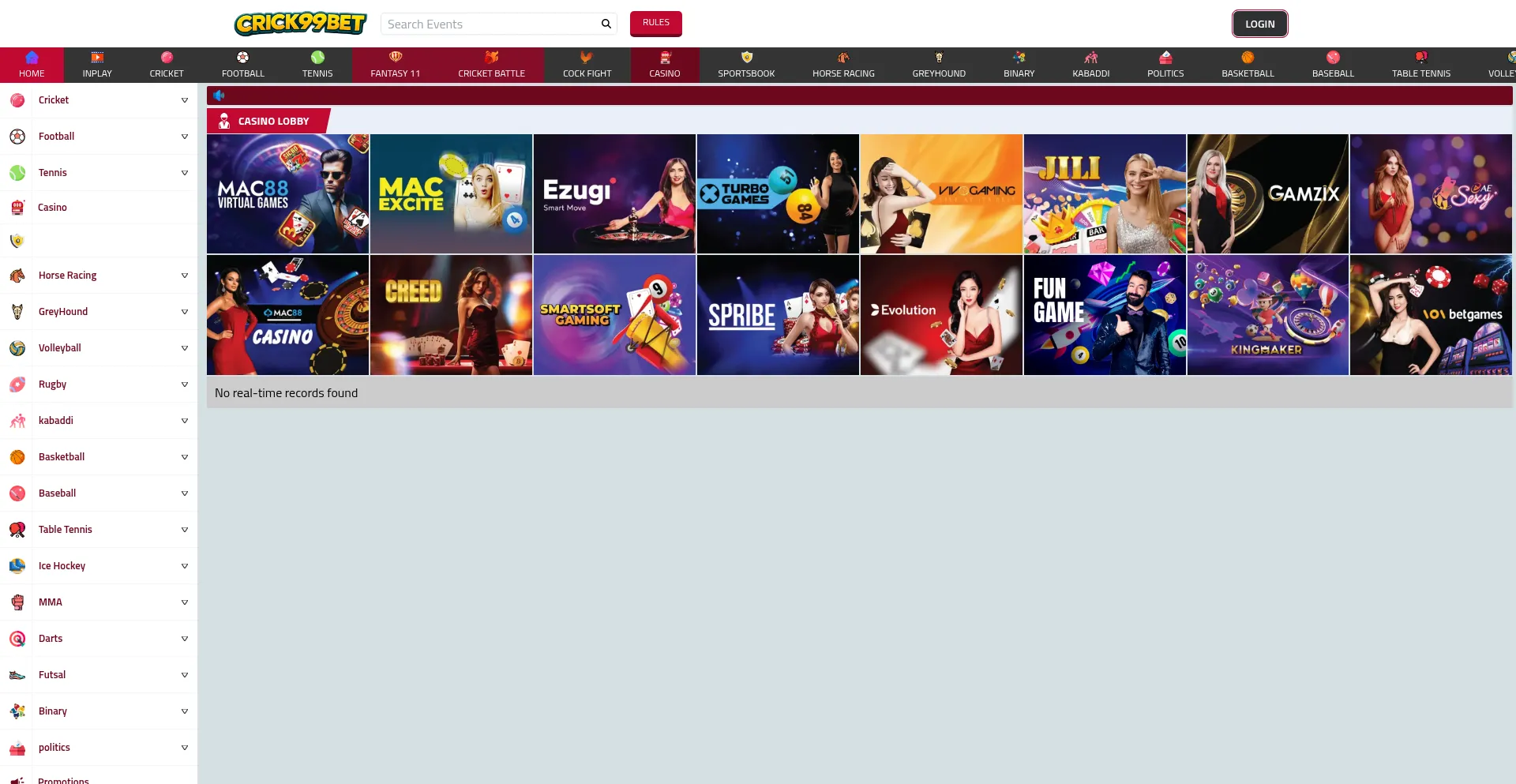This screenshot has width=1516, height=784.
Task: Click the Basketball icon in sidebar
Action: coord(17,457)
